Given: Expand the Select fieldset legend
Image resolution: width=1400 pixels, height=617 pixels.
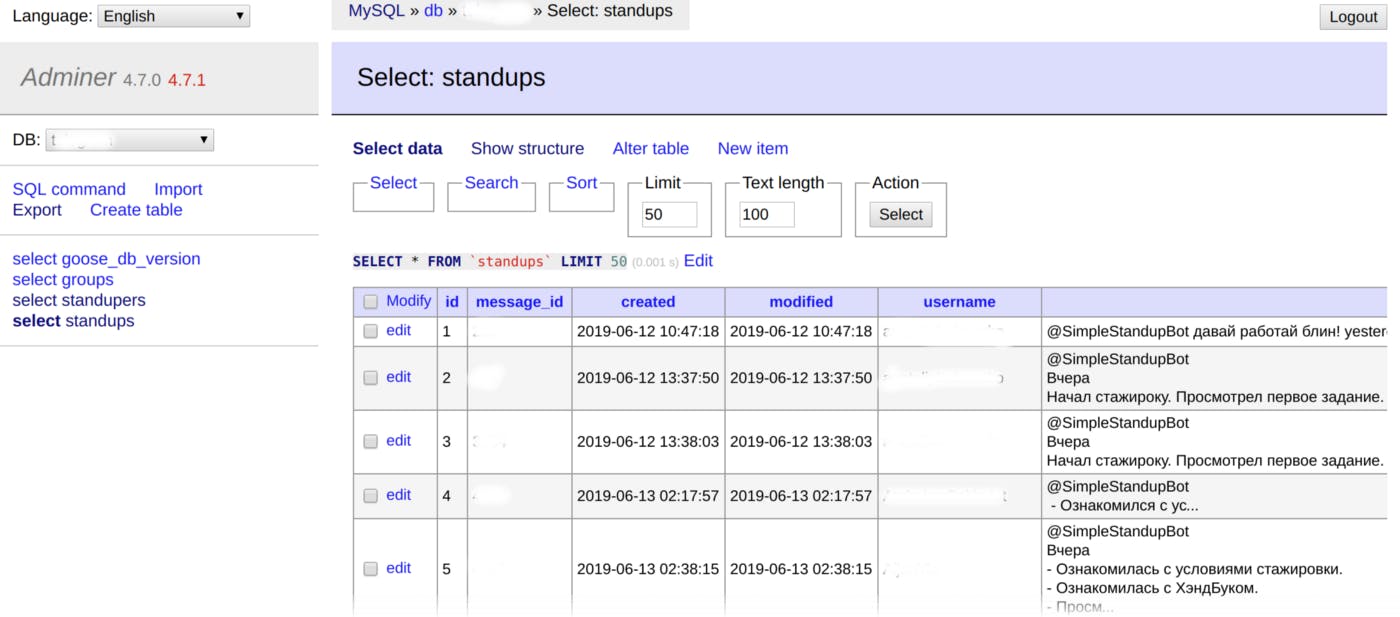Looking at the screenshot, I should click(x=393, y=183).
